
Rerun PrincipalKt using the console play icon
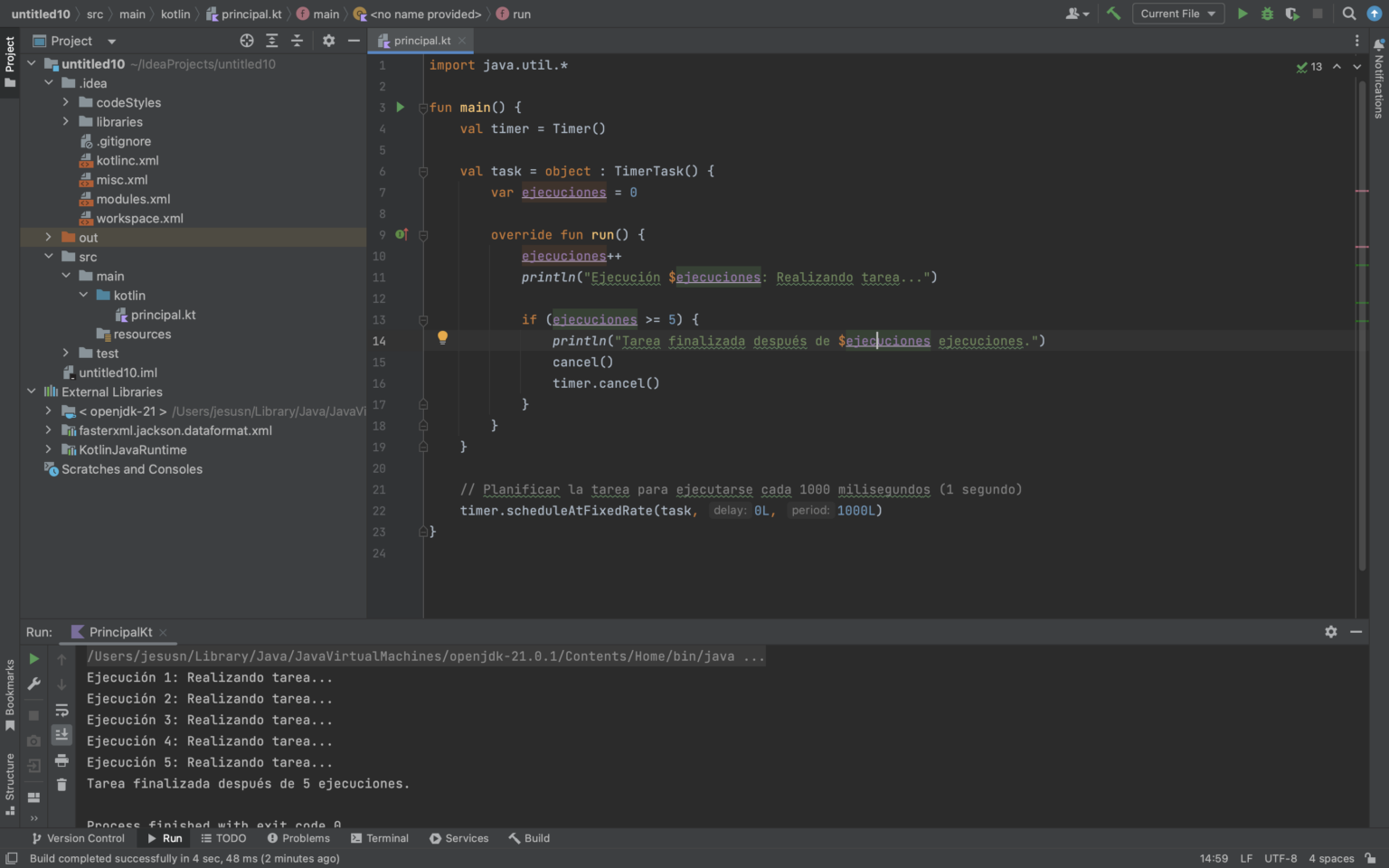click(33, 658)
